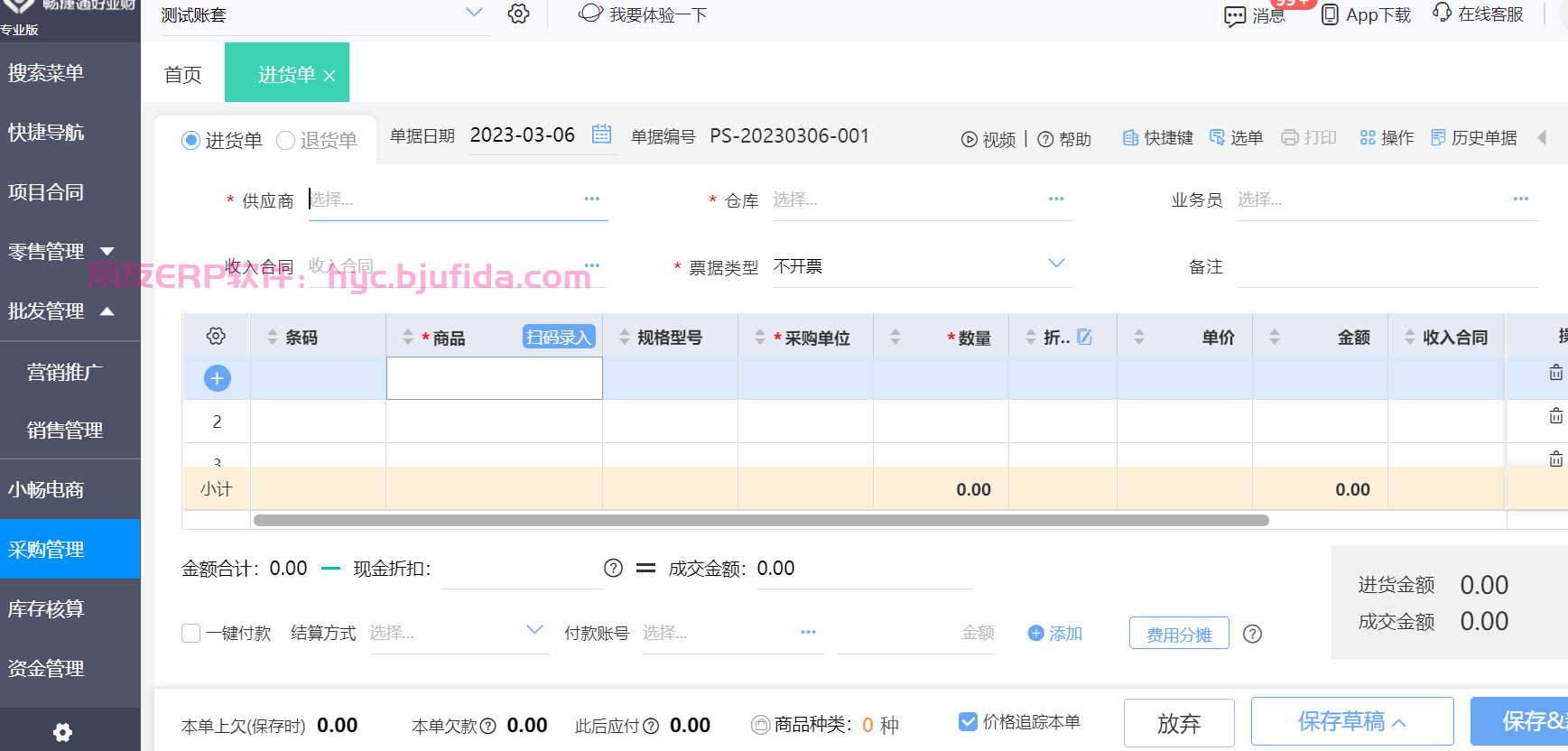Open 付款账号 selection ellipsis
The height and width of the screenshot is (751, 1568).
pos(808,632)
